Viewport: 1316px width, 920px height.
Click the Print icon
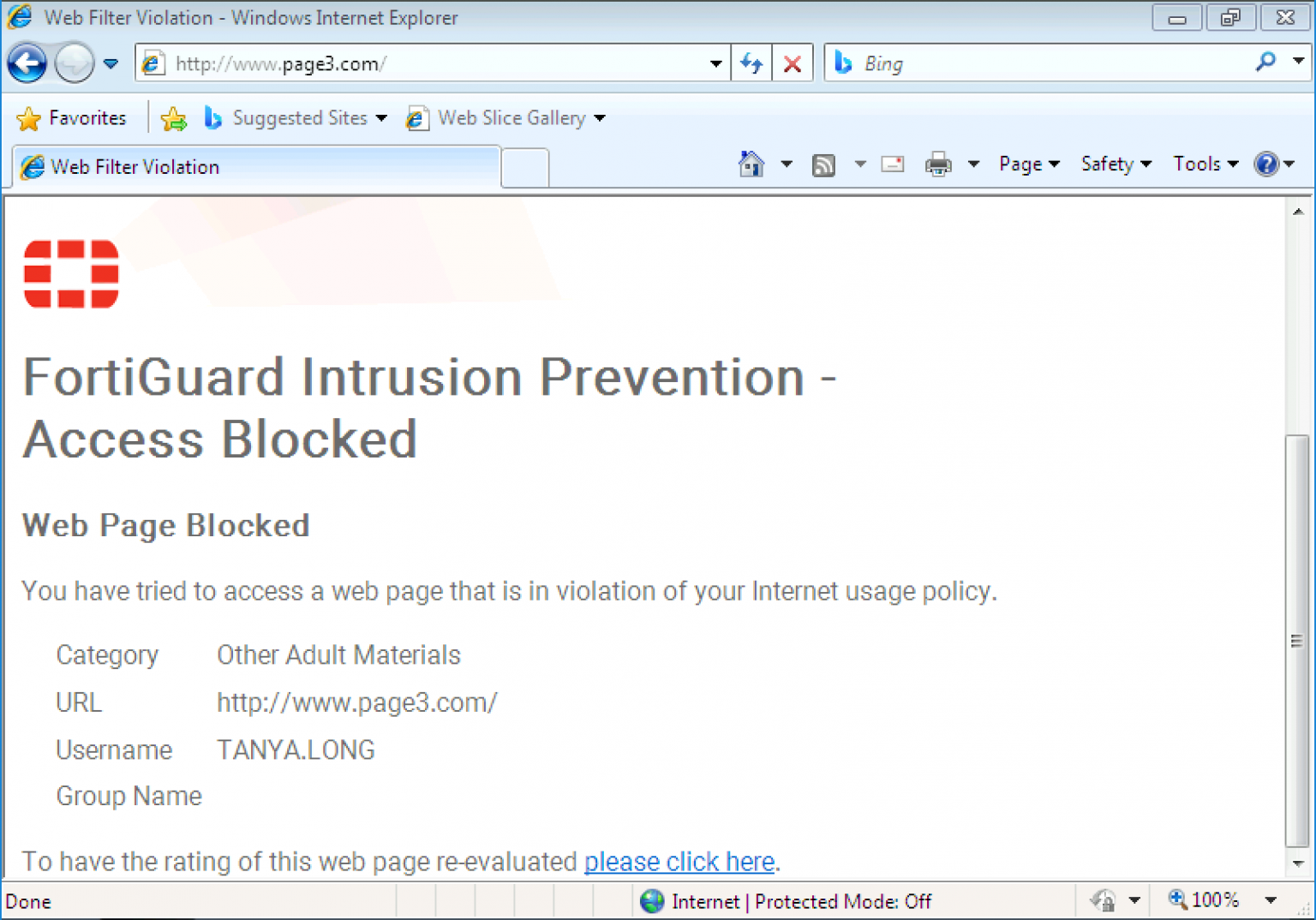point(938,164)
